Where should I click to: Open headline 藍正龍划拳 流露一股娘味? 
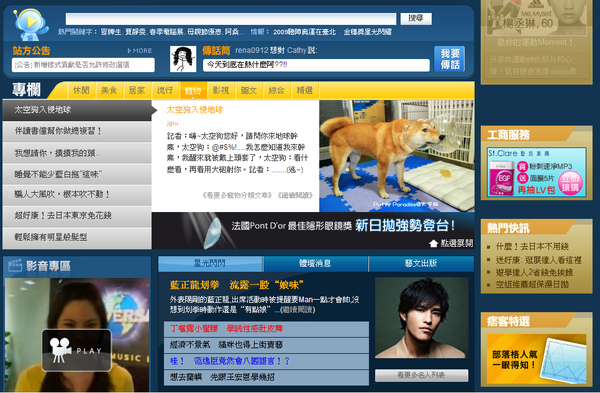pyautogui.click(x=236, y=285)
